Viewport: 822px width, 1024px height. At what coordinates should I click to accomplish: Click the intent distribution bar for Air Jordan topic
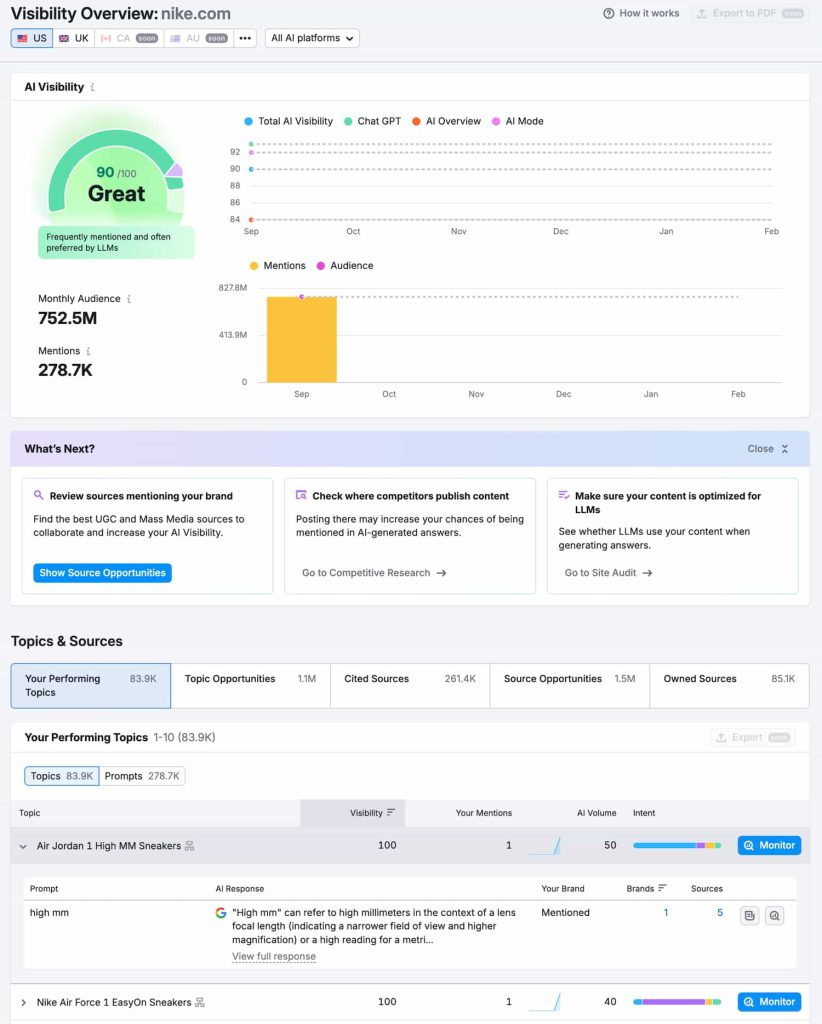[676, 845]
